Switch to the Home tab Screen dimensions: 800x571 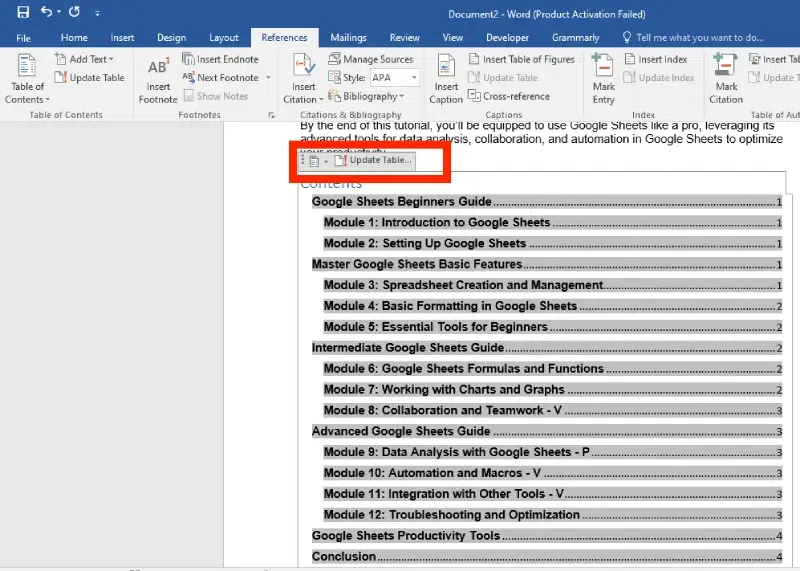[x=74, y=38]
